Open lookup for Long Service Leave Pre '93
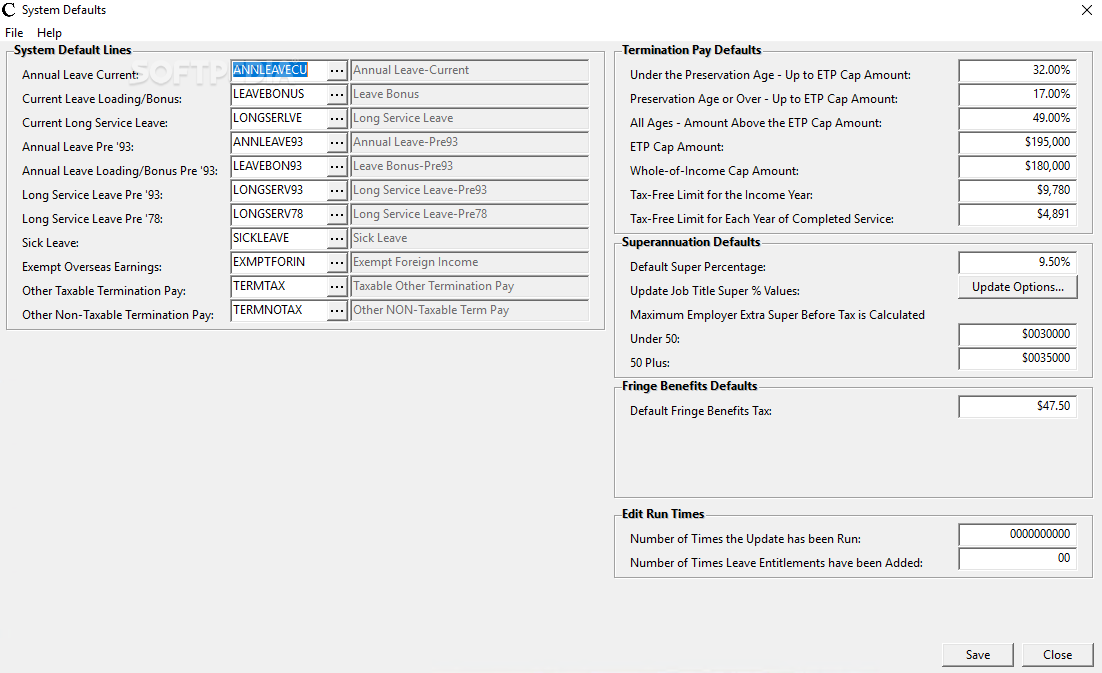Screen dimensions: 1102x673 click(337, 190)
